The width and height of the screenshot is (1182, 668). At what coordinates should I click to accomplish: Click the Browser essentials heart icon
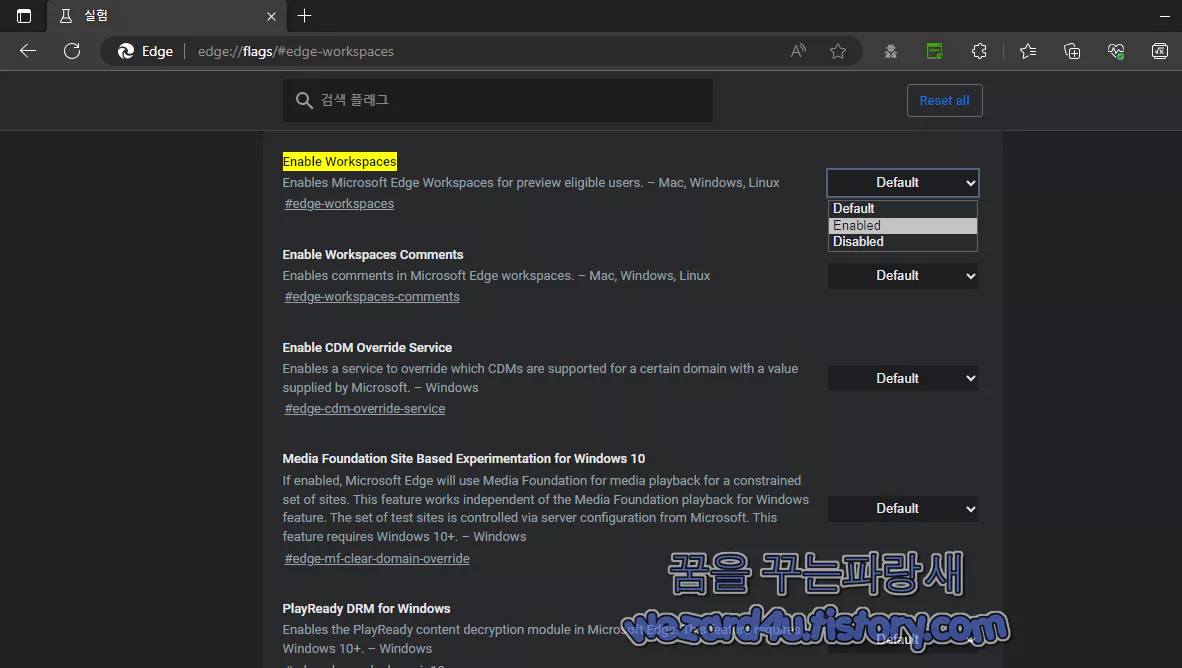[x=1115, y=50]
